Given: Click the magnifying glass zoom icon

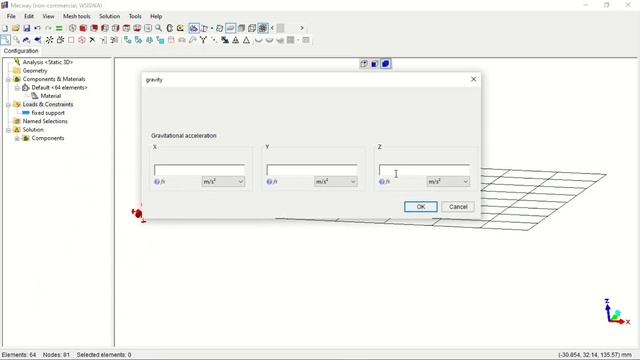Looking at the screenshot, I should coord(158,28).
